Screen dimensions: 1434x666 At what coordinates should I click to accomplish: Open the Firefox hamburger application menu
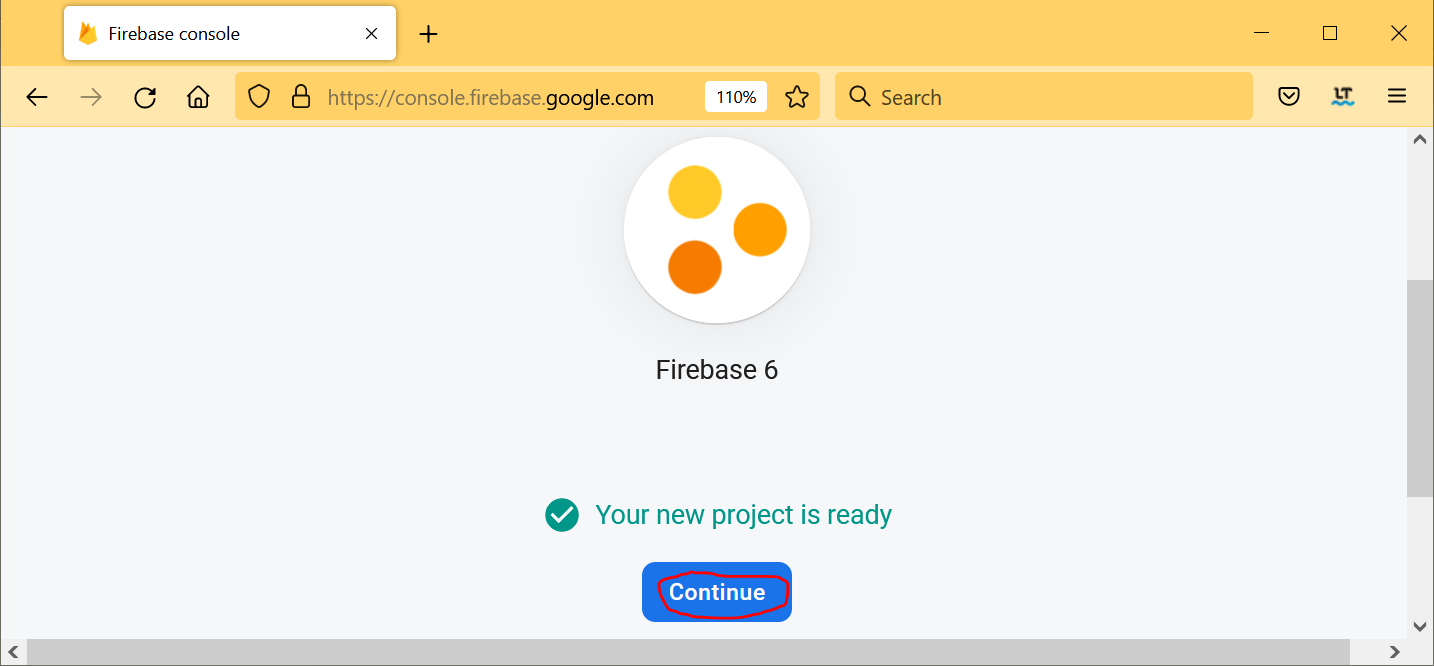[1397, 97]
